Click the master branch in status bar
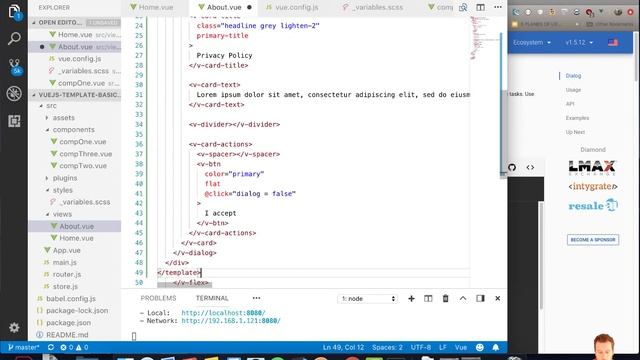Image resolution: width=640 pixels, height=360 pixels. (24, 347)
